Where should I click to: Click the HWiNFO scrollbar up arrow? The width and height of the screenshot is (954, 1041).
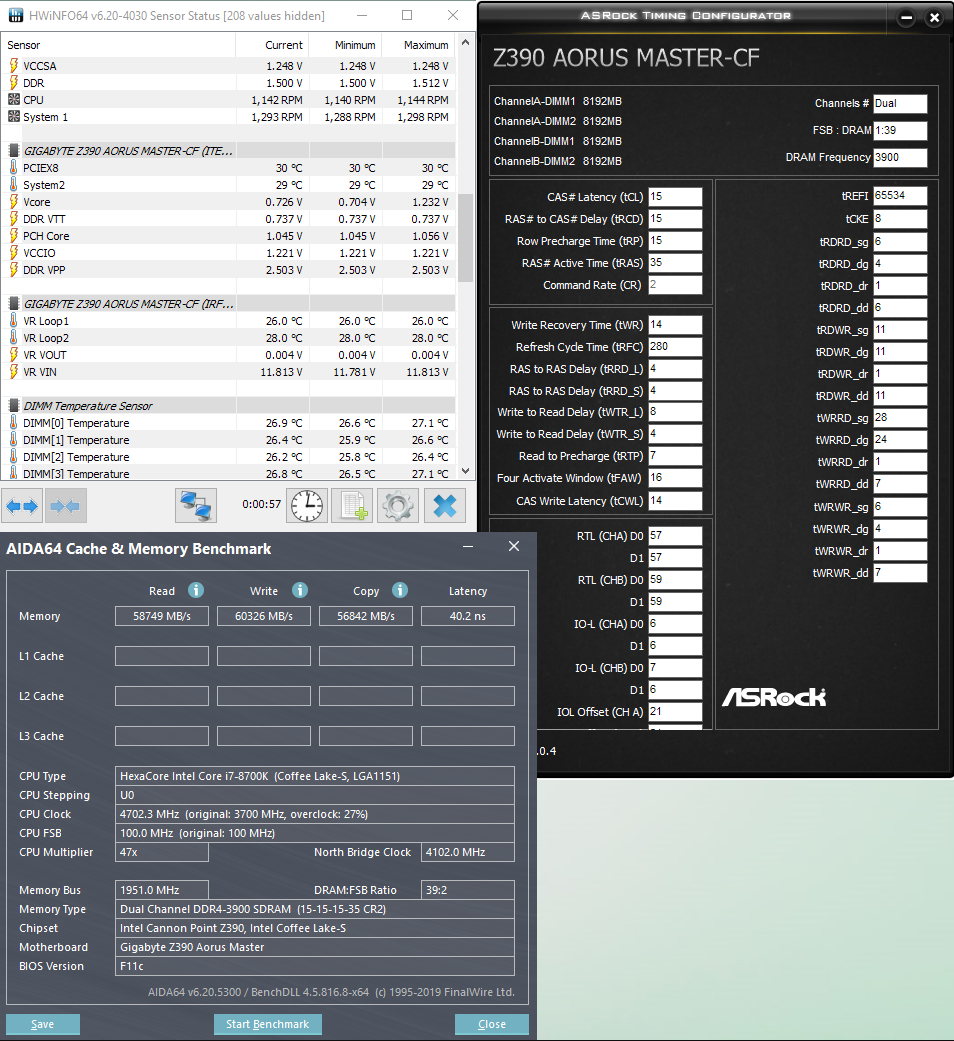click(465, 42)
